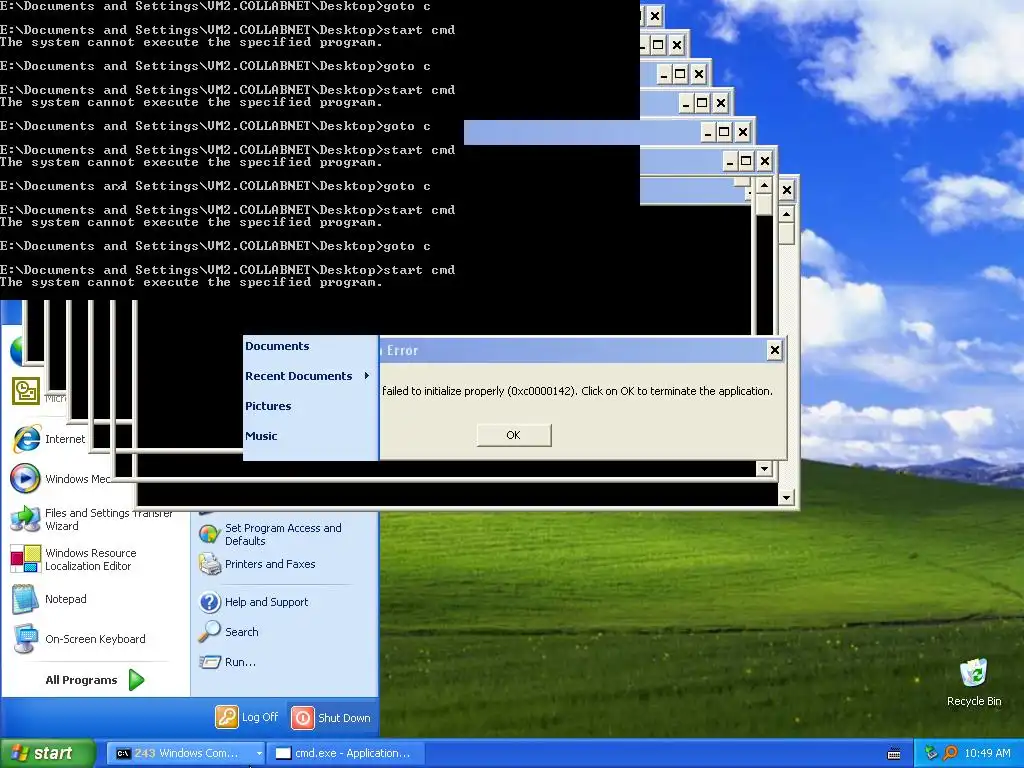Click the keyboard icon on the taskbar

pyautogui.click(x=894, y=754)
